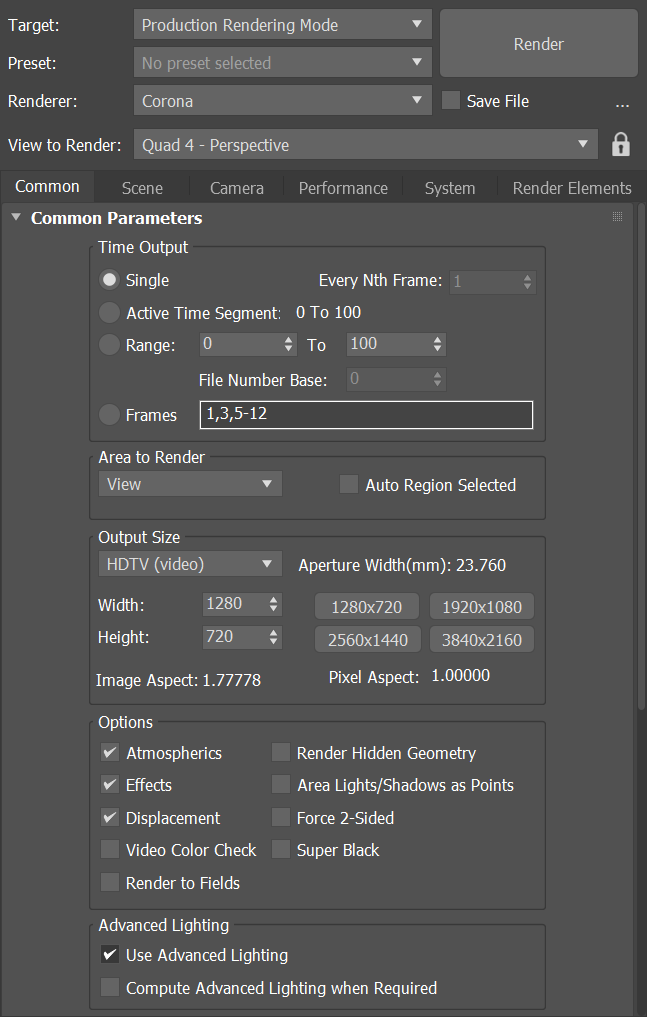Click the rollout grip icon of Common Parameters
Viewport: 647px width, 1017px height.
617,217
